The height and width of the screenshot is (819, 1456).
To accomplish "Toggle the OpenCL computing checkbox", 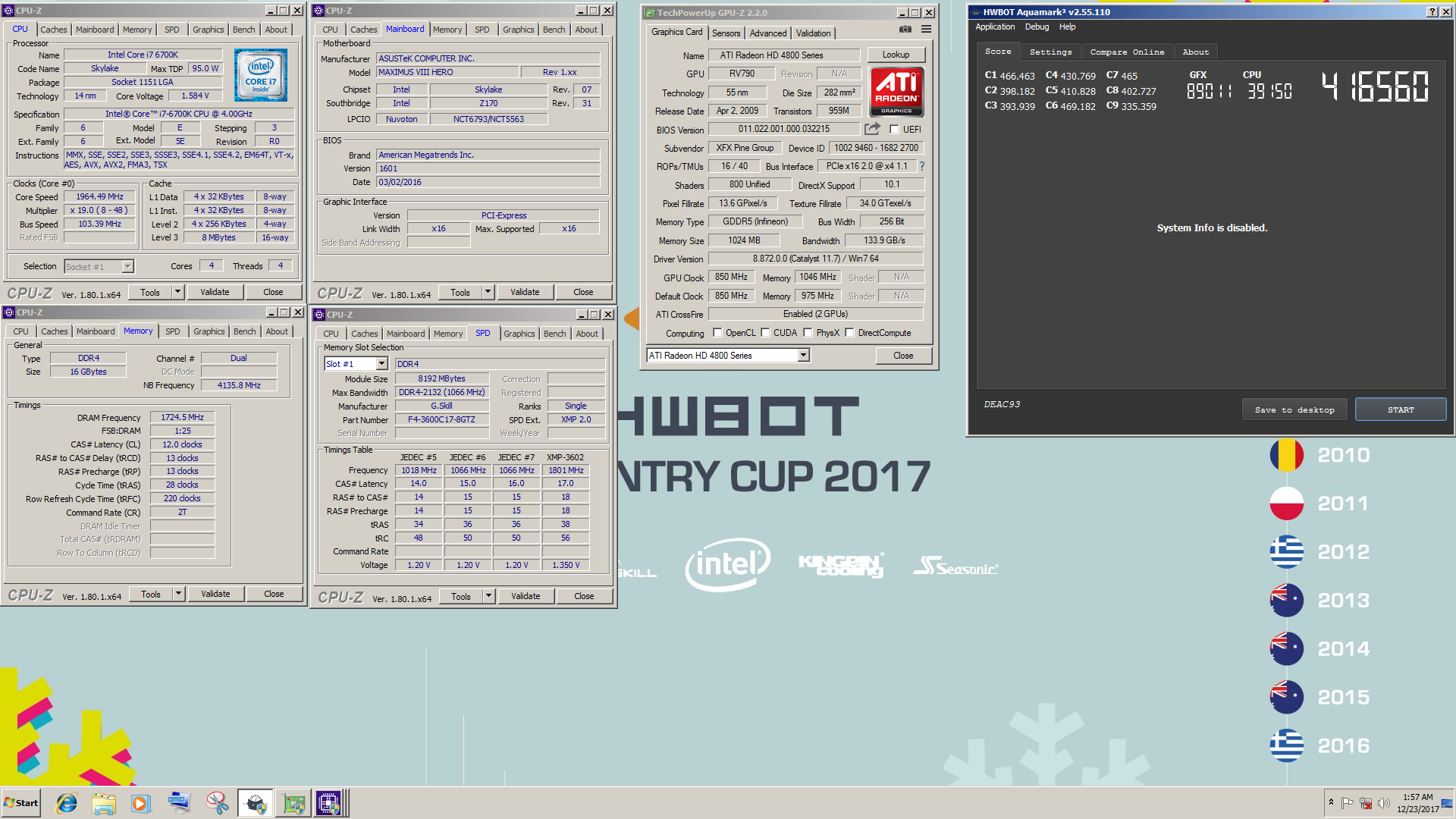I will pos(717,333).
